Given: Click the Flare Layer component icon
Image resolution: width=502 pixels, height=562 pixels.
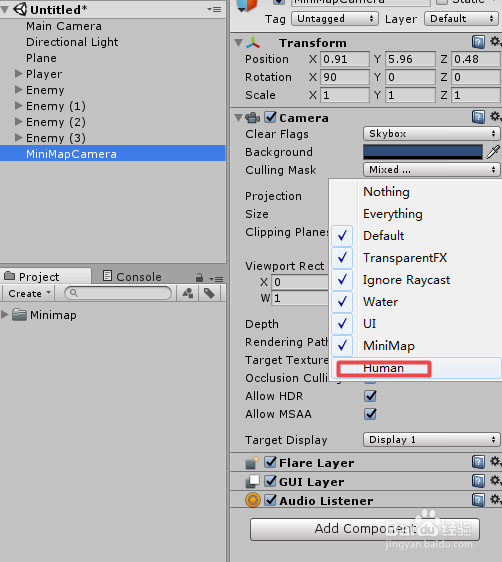Looking at the screenshot, I should (252, 463).
